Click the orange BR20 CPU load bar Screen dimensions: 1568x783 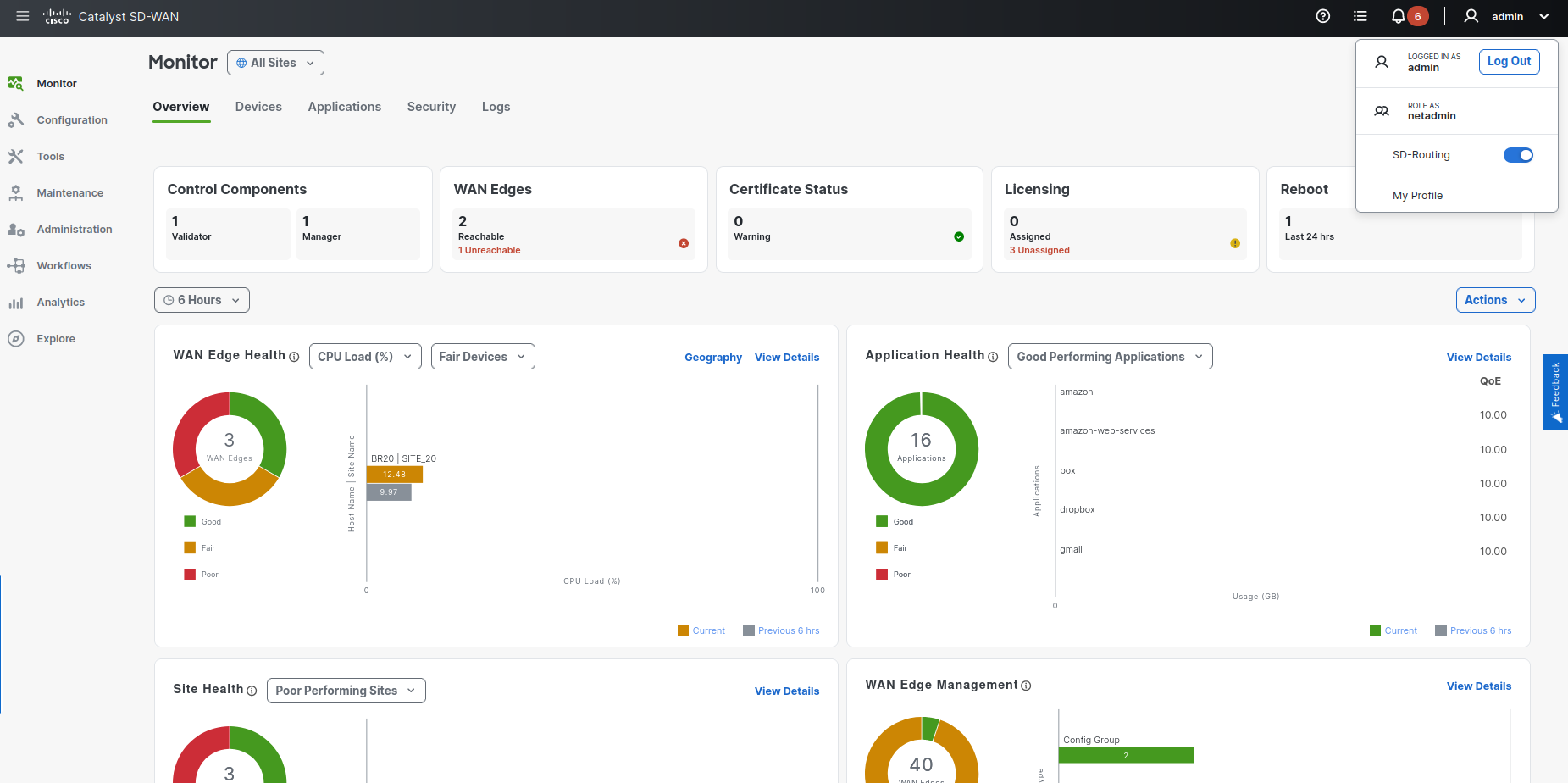click(394, 475)
